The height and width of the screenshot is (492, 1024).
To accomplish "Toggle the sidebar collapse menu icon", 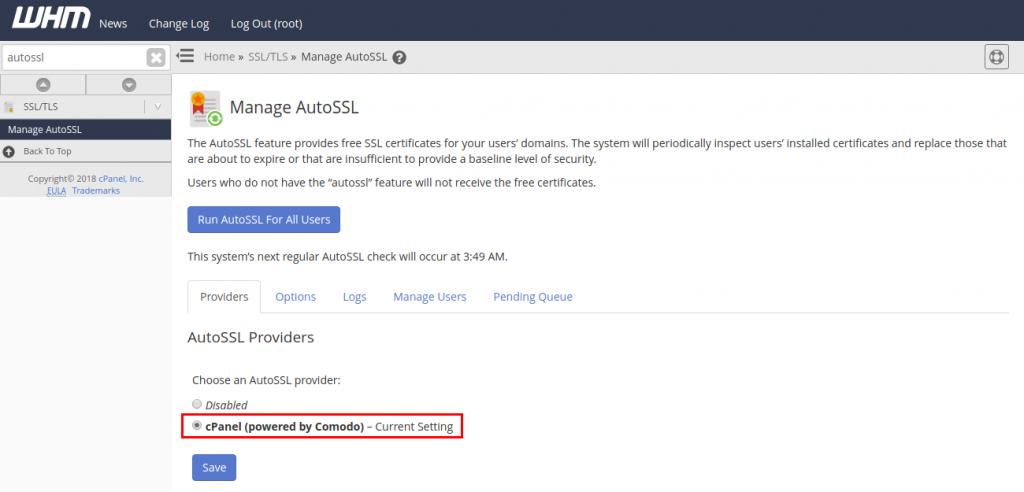I will pyautogui.click(x=186, y=56).
